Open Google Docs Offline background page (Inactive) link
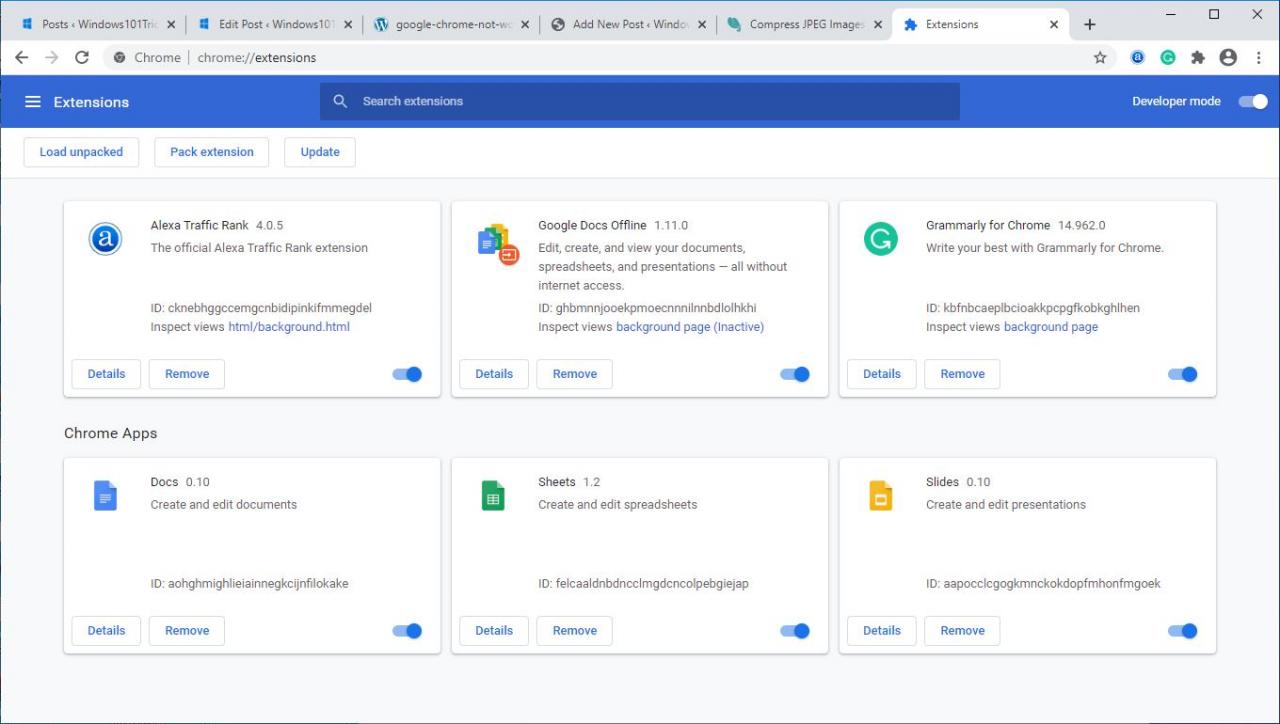 690,327
